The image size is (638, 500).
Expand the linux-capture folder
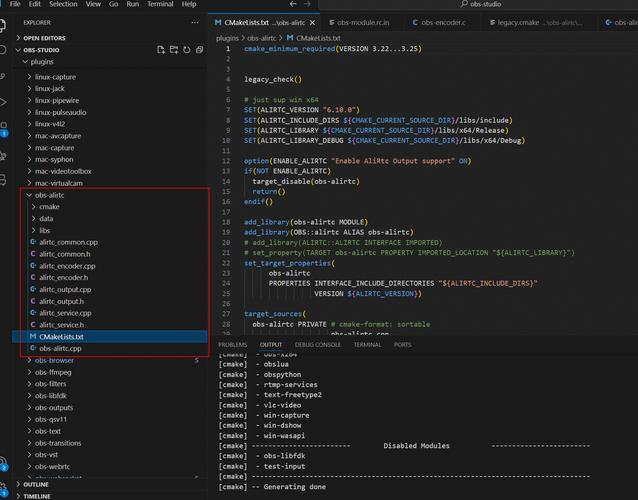(x=110, y=77)
